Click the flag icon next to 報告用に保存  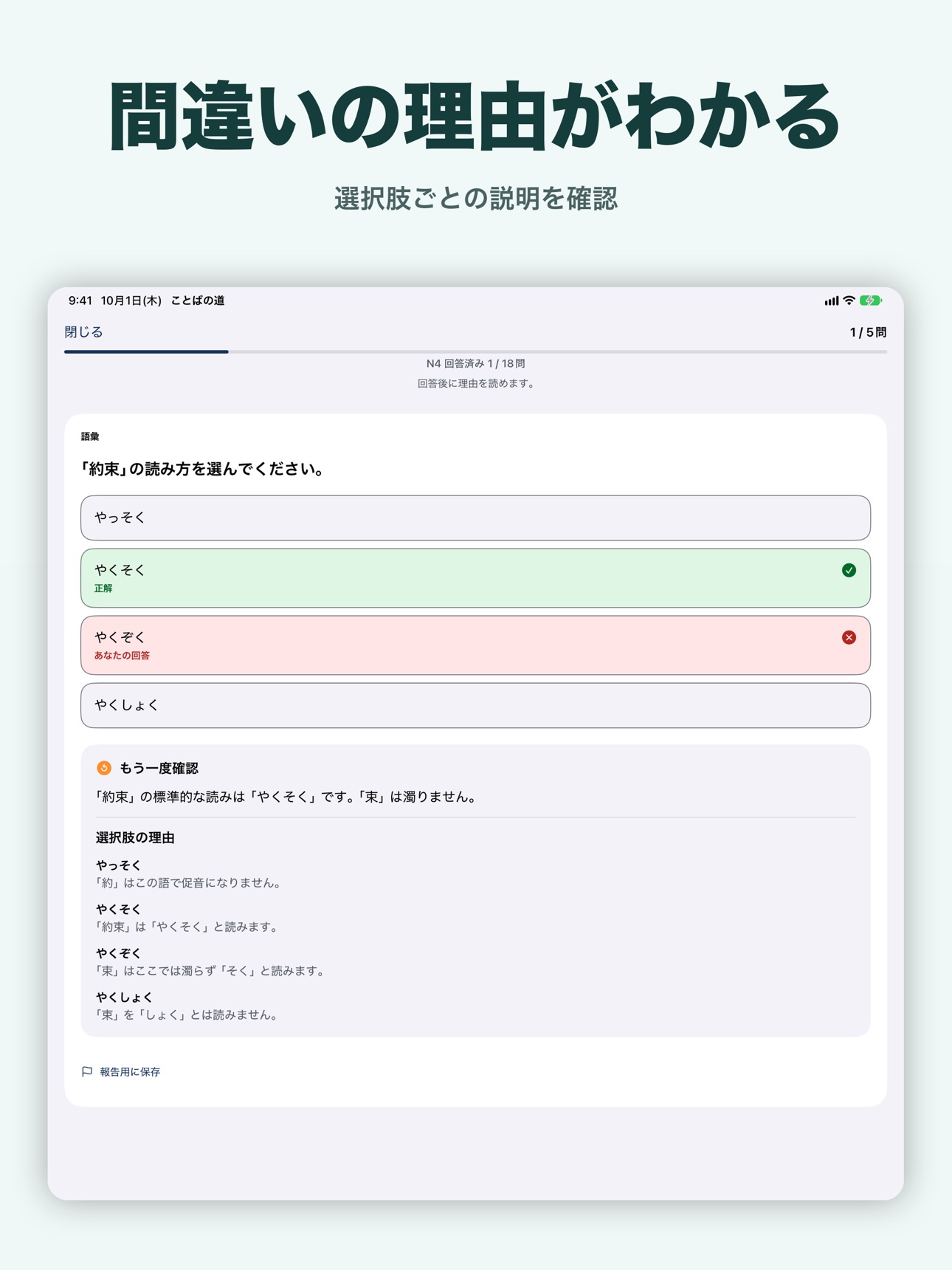87,1071
